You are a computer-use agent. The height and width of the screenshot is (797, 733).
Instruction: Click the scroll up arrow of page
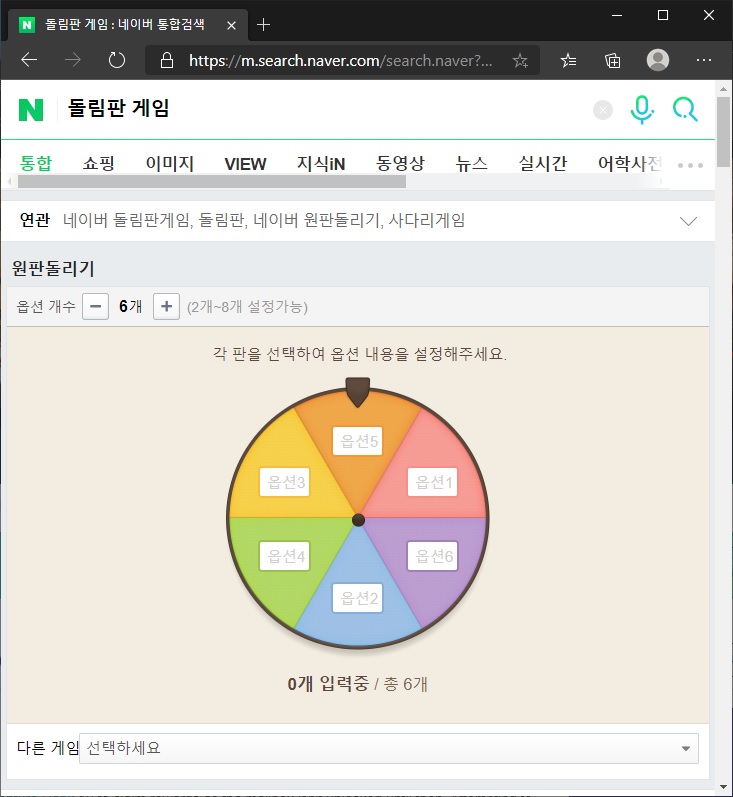click(x=723, y=89)
